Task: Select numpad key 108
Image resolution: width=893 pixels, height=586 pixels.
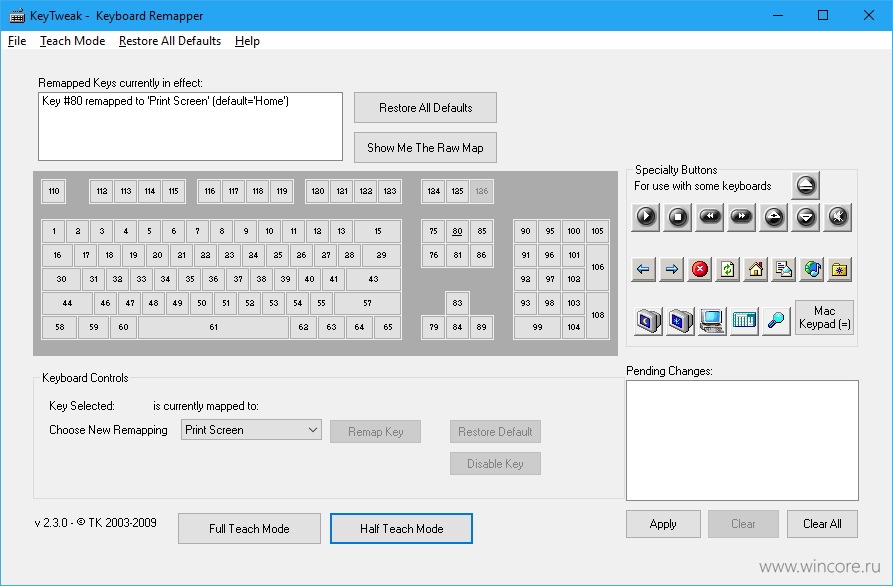Action: (597, 315)
